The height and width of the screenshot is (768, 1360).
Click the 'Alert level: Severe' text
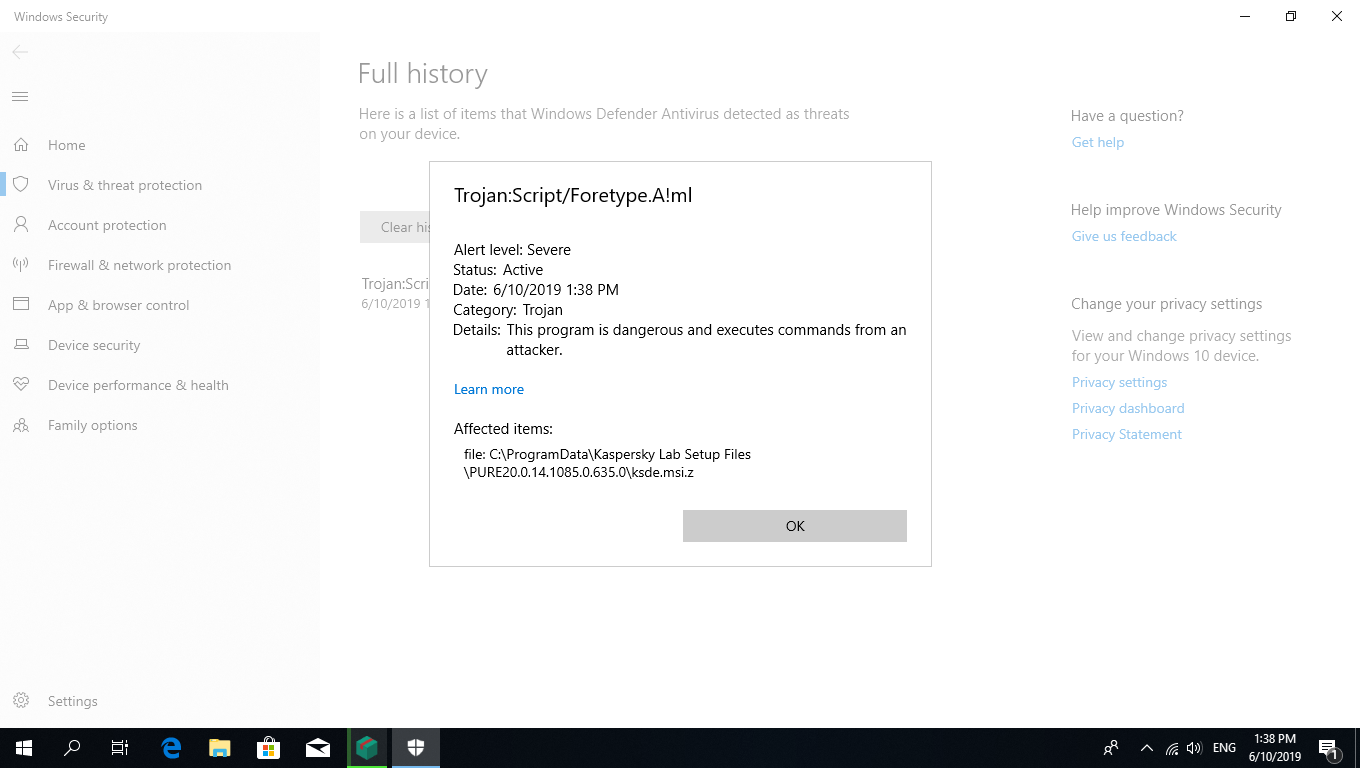click(512, 250)
